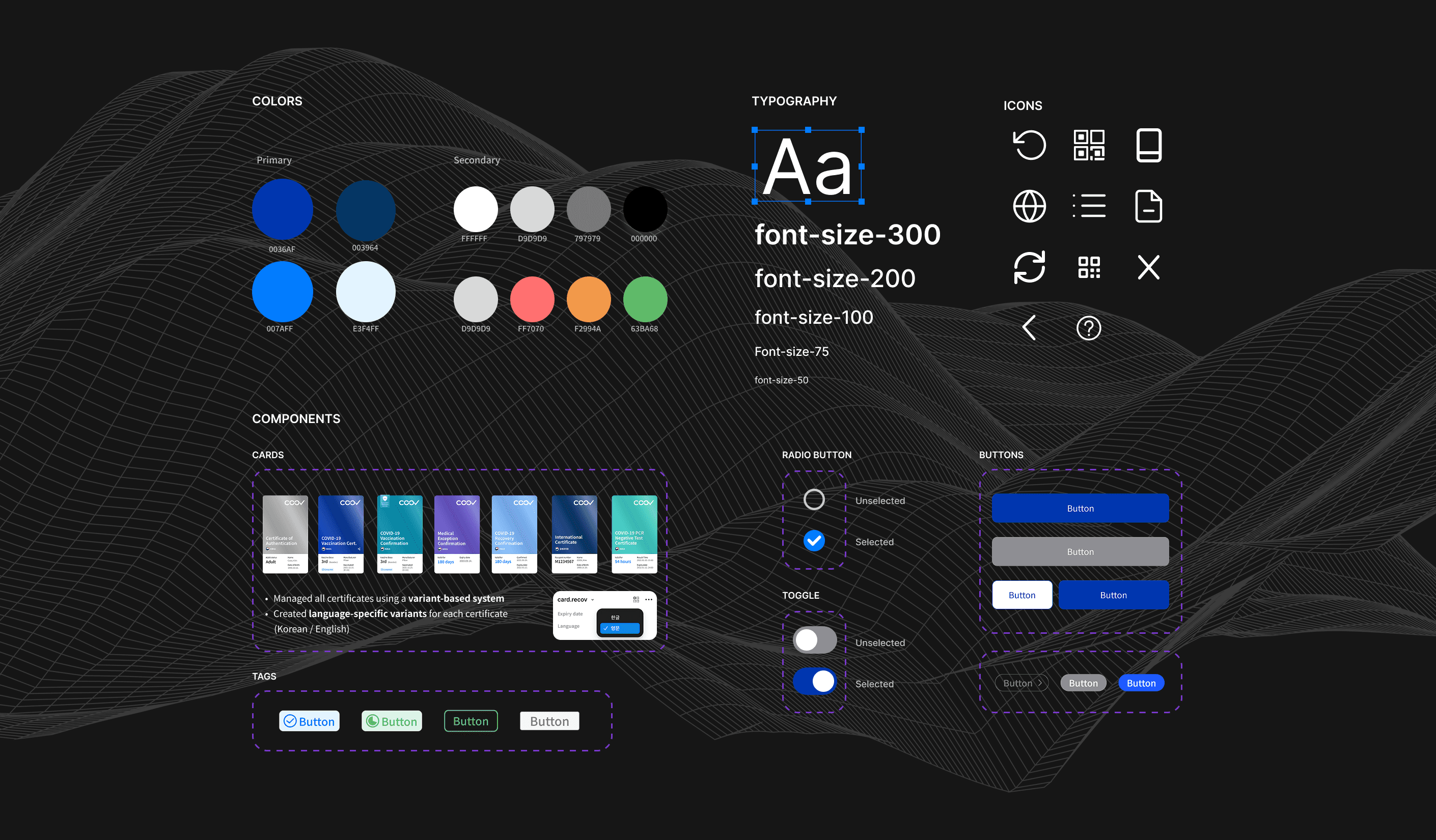Image resolution: width=1436 pixels, height=840 pixels.
Task: Select the unselected radio button circle
Action: (x=814, y=500)
